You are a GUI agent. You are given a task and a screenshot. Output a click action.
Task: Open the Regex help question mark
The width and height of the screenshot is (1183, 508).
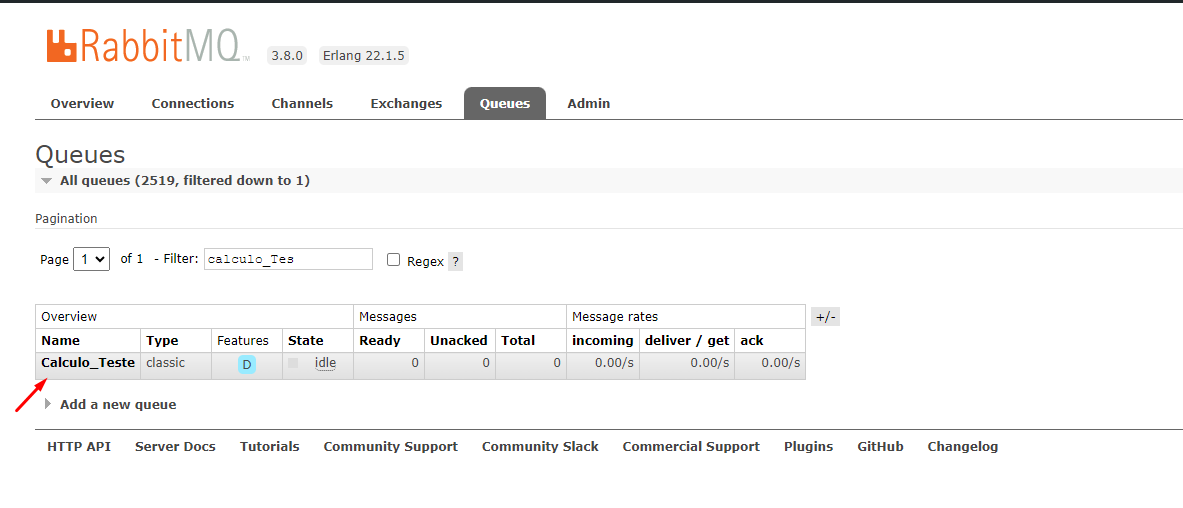point(455,261)
